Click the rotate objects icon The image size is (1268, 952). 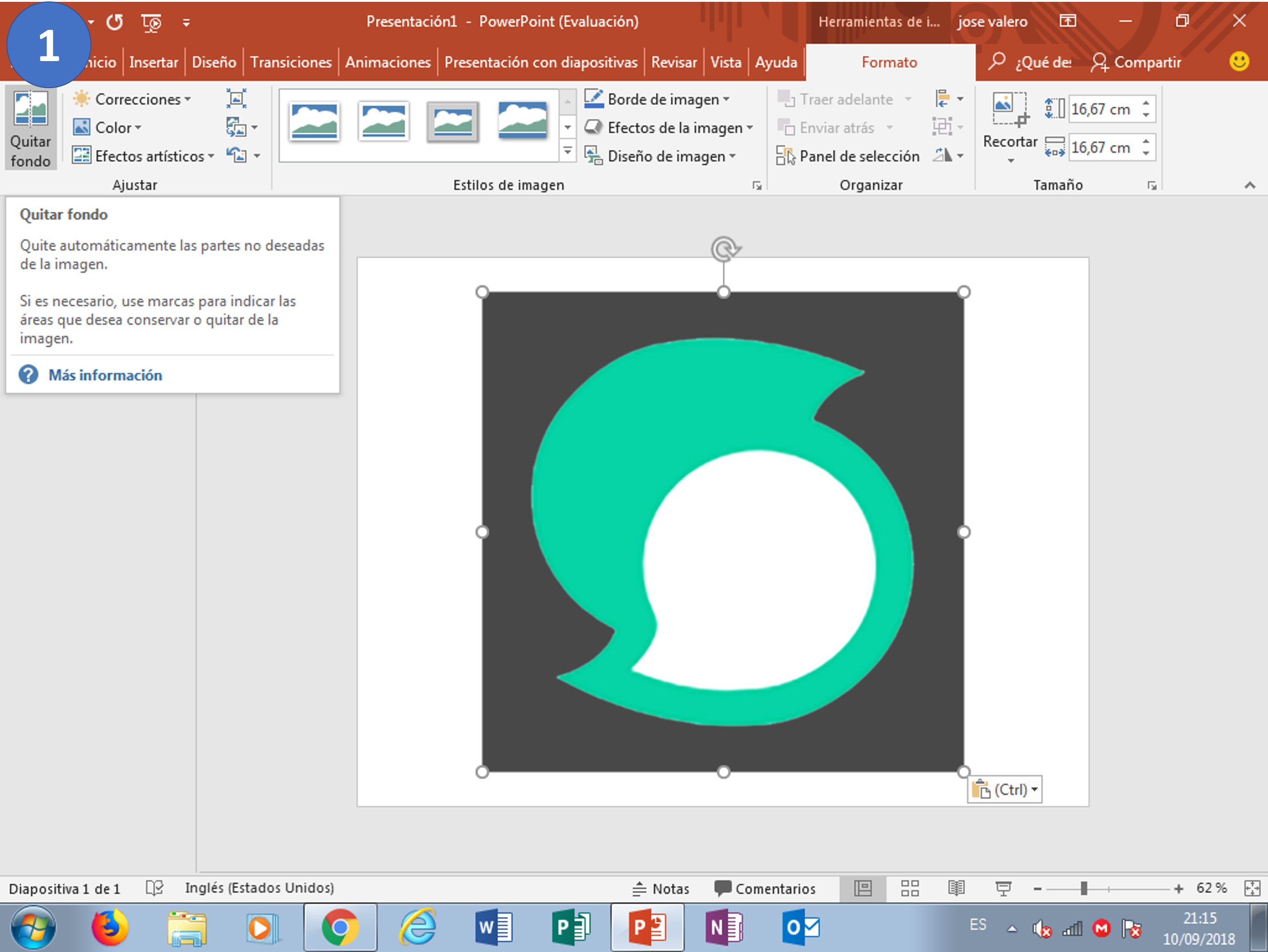coord(949,155)
